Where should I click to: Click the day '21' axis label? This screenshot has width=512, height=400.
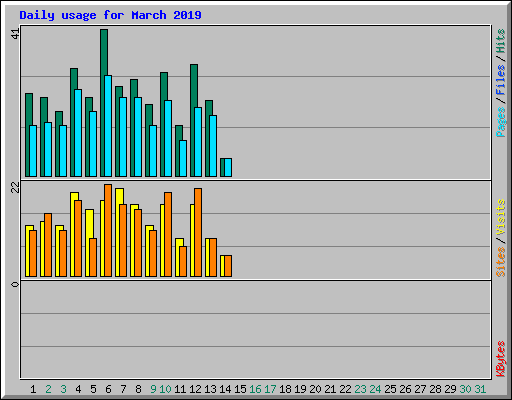pos(330,389)
